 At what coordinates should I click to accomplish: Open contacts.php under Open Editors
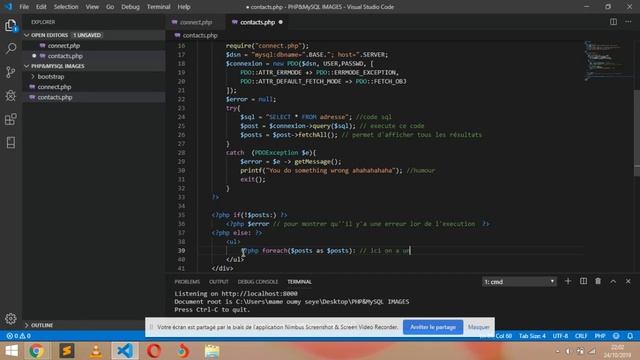(x=65, y=56)
